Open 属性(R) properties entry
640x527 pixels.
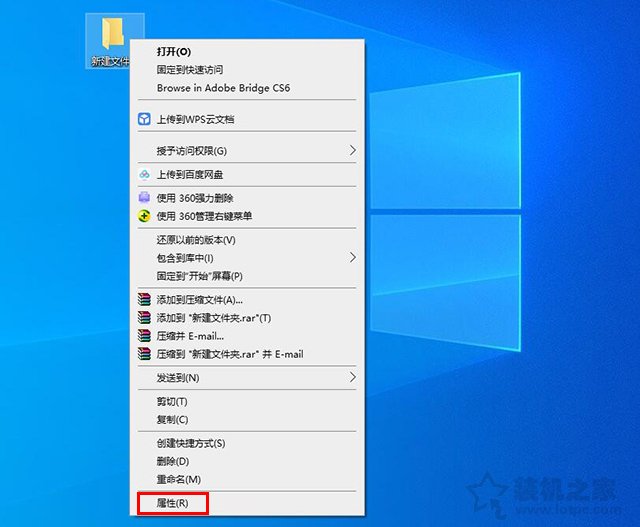[247, 503]
